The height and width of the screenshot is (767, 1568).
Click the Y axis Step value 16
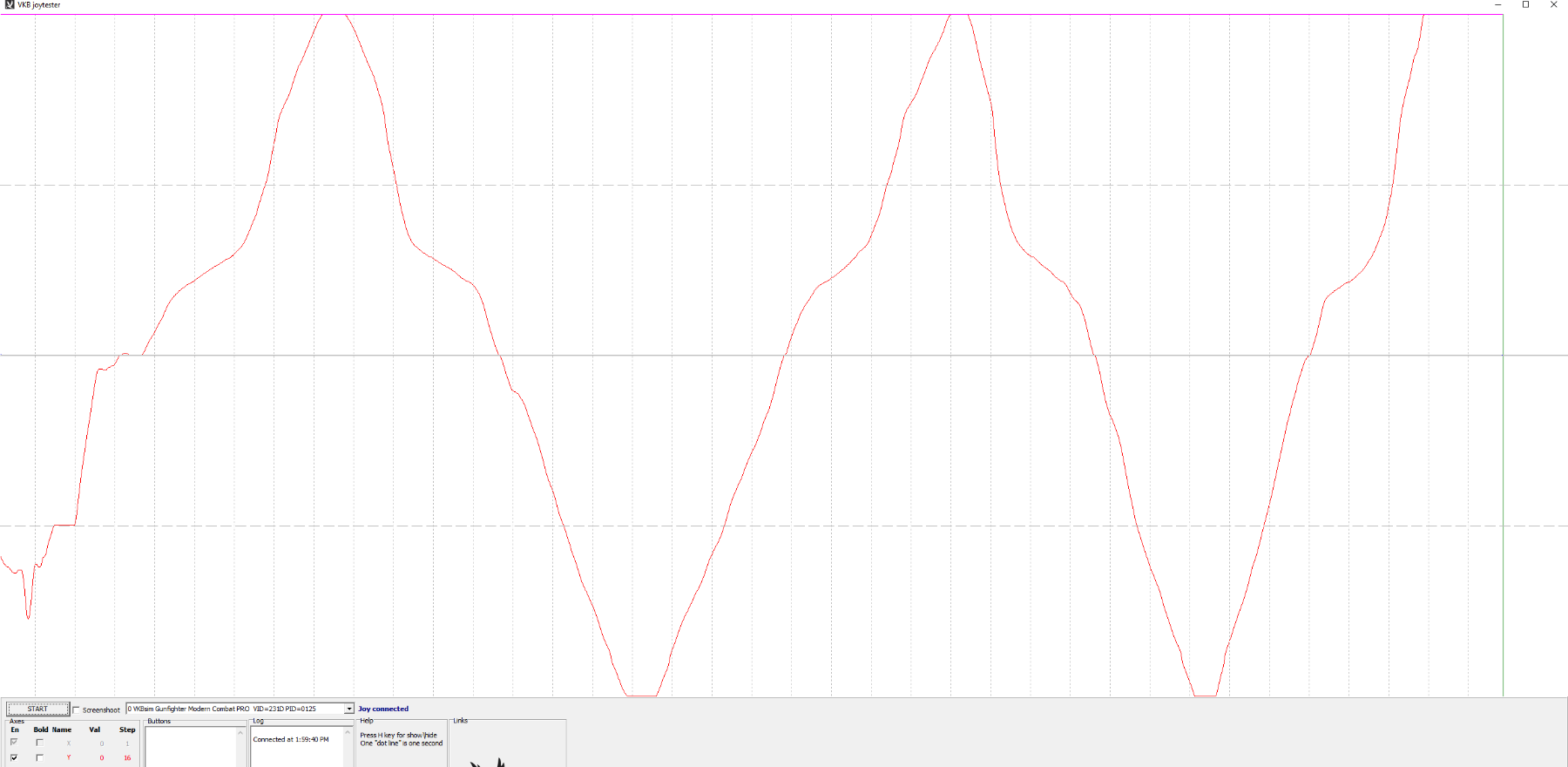127,757
